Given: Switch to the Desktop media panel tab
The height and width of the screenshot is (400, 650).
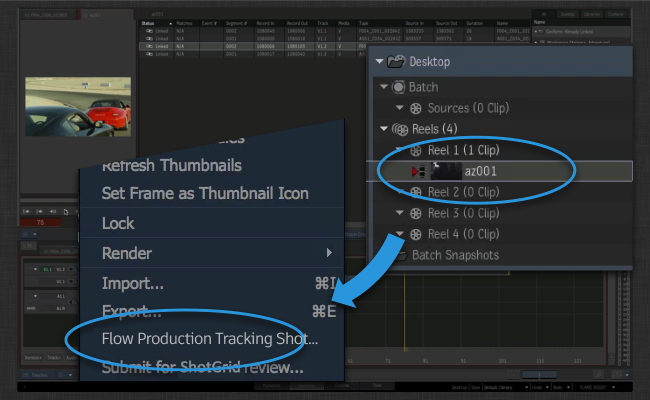Looking at the screenshot, I should pyautogui.click(x=568, y=14).
